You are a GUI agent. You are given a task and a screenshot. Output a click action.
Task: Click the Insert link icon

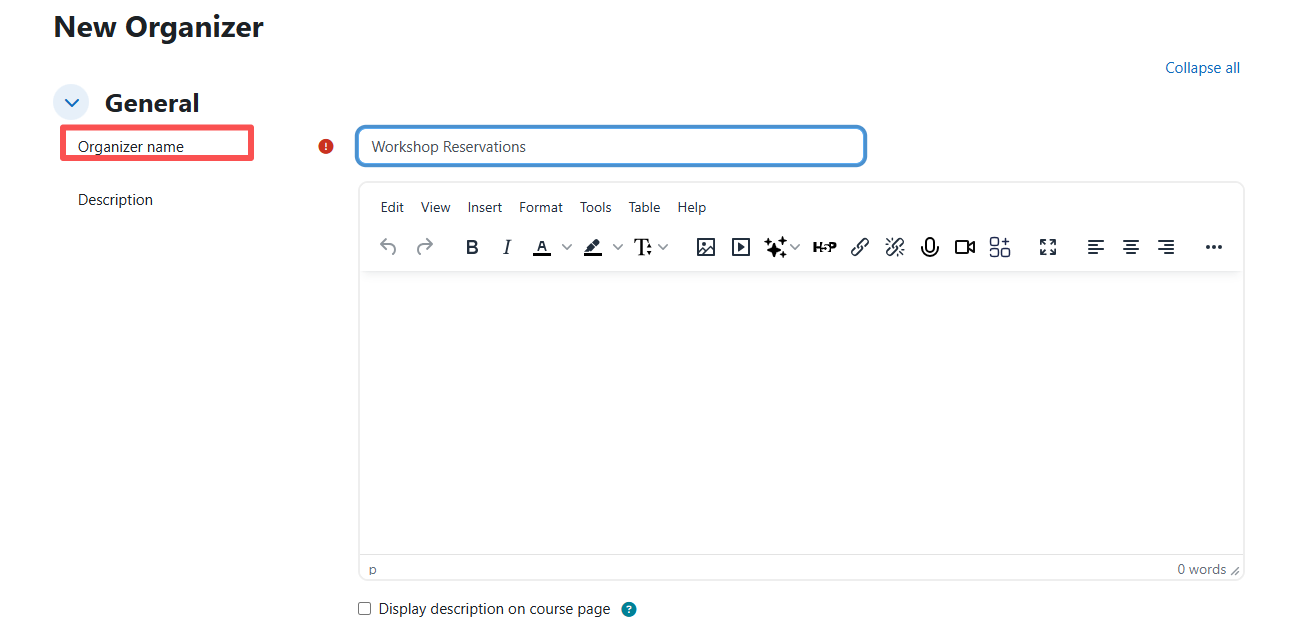(860, 247)
